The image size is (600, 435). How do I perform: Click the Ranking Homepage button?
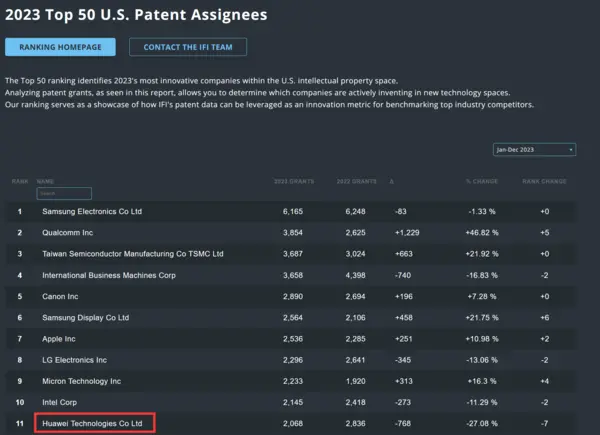coord(60,47)
